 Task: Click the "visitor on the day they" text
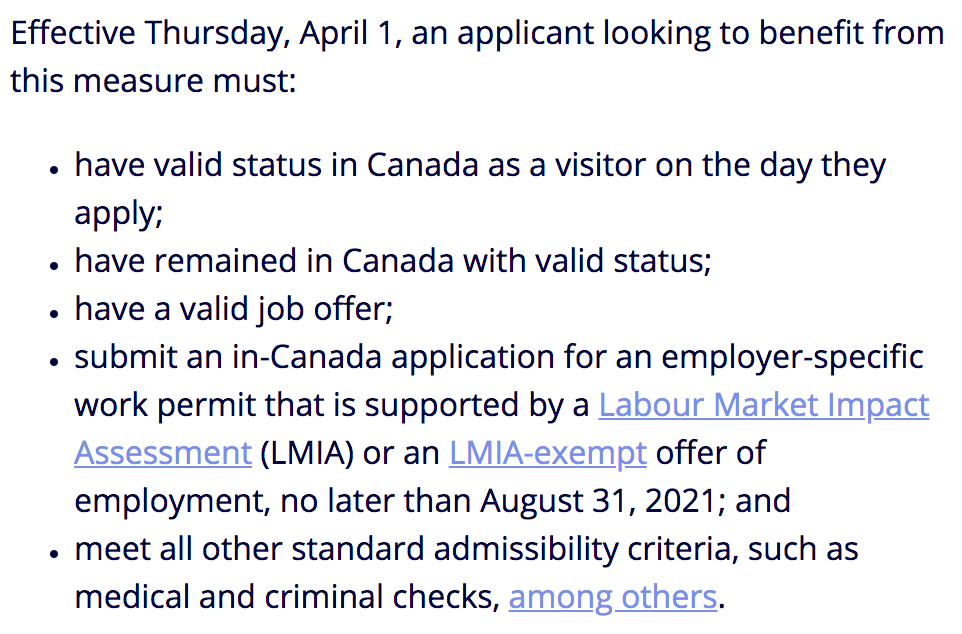click(720, 166)
